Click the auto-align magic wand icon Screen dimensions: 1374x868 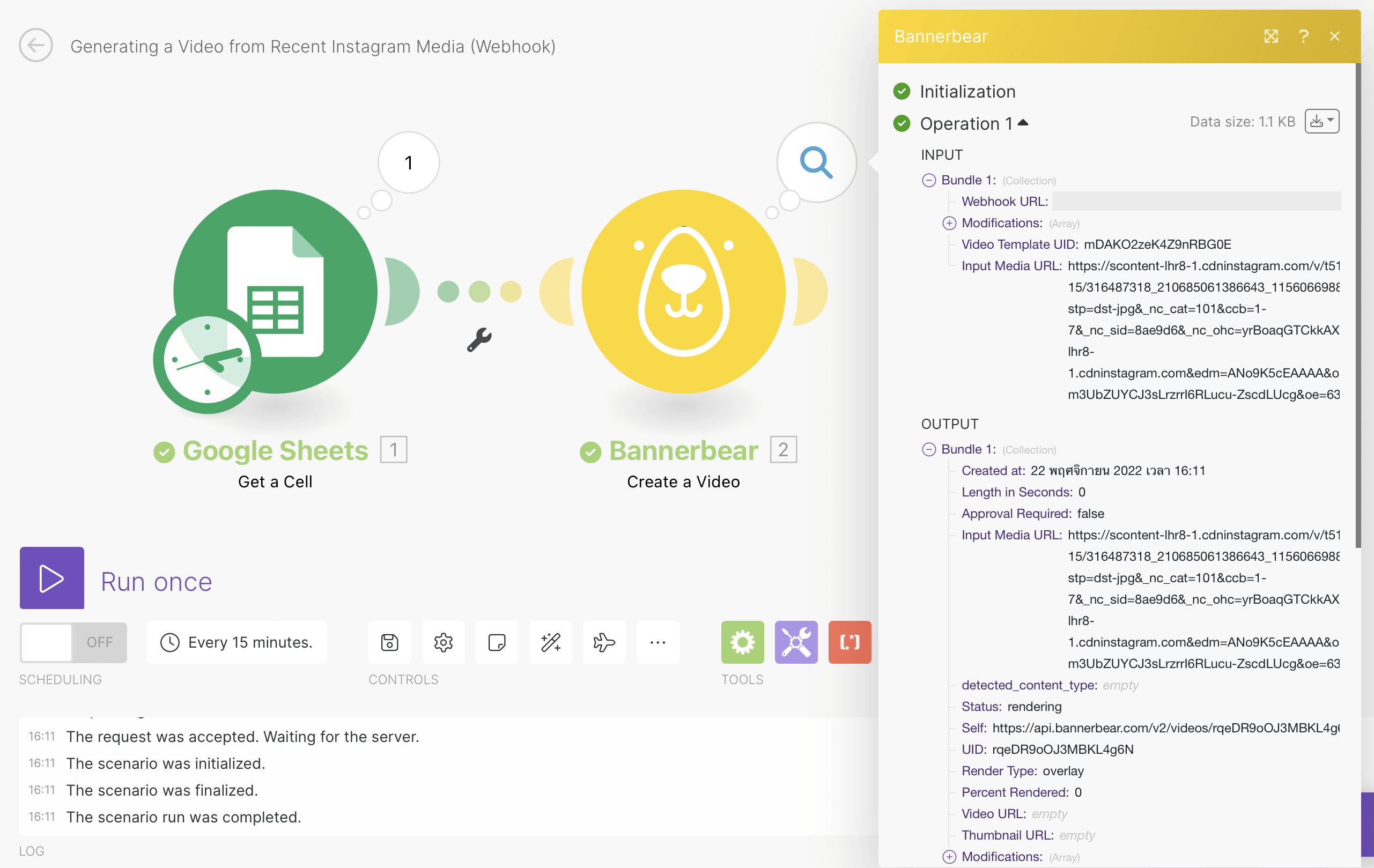pos(550,642)
